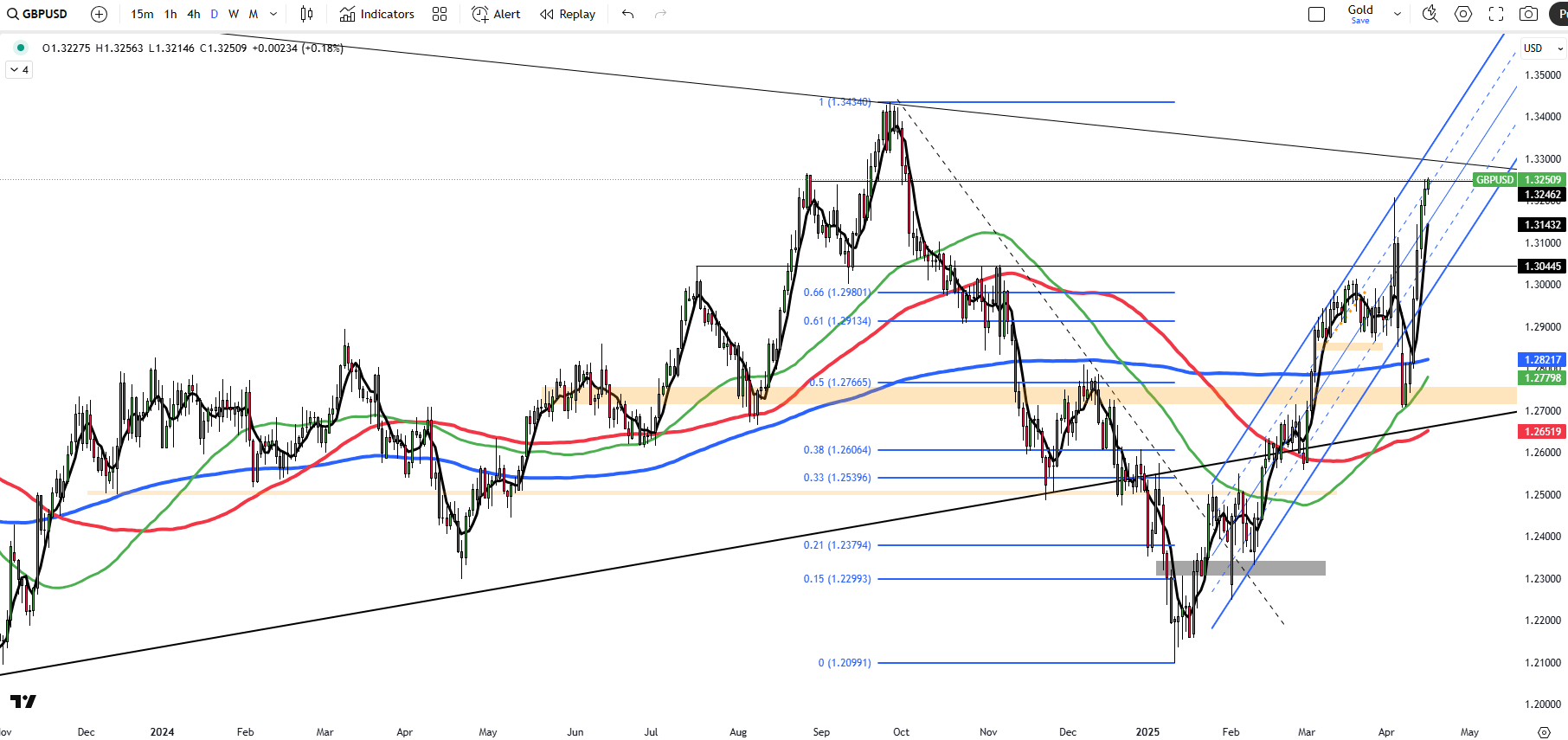Select the 1.31432 price axis label
Viewport: 1568px width, 740px height.
coord(1543,225)
